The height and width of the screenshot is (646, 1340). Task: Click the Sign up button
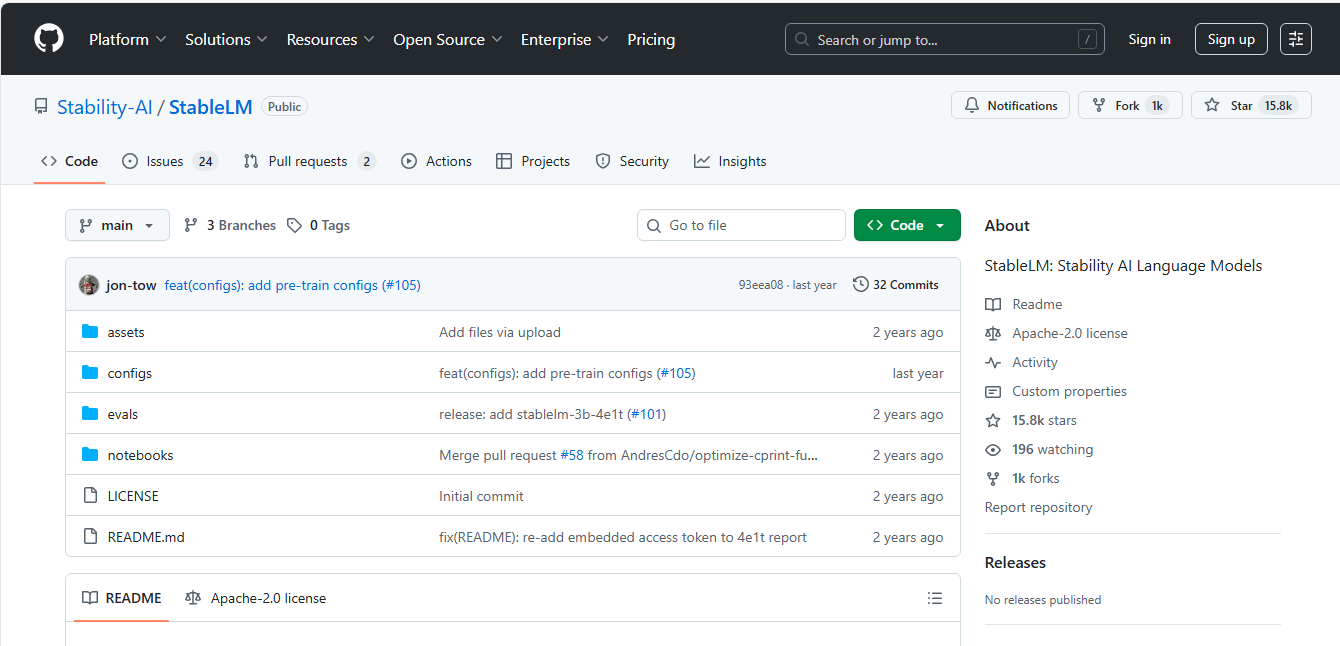[x=1230, y=39]
